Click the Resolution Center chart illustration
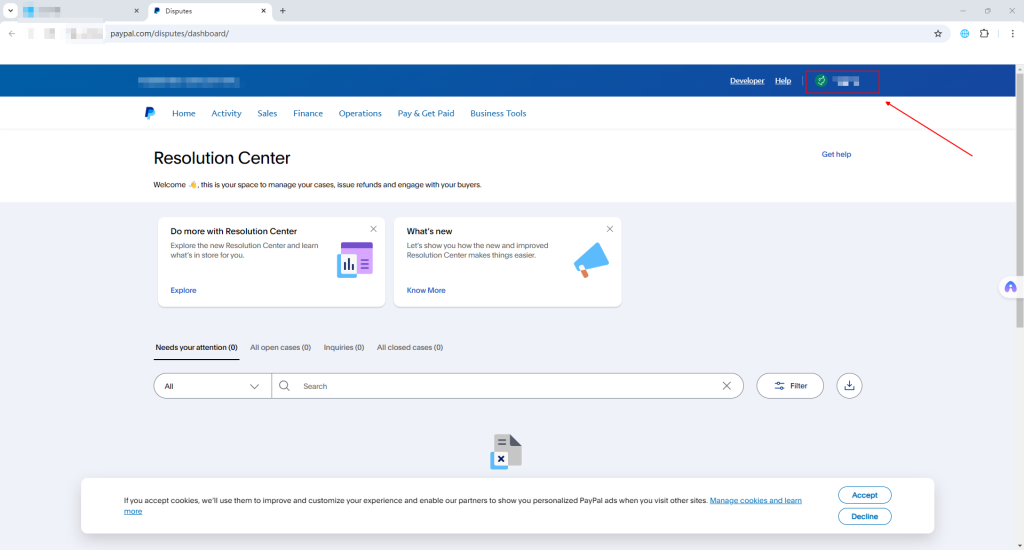This screenshot has height=550, width=1024. click(355, 260)
